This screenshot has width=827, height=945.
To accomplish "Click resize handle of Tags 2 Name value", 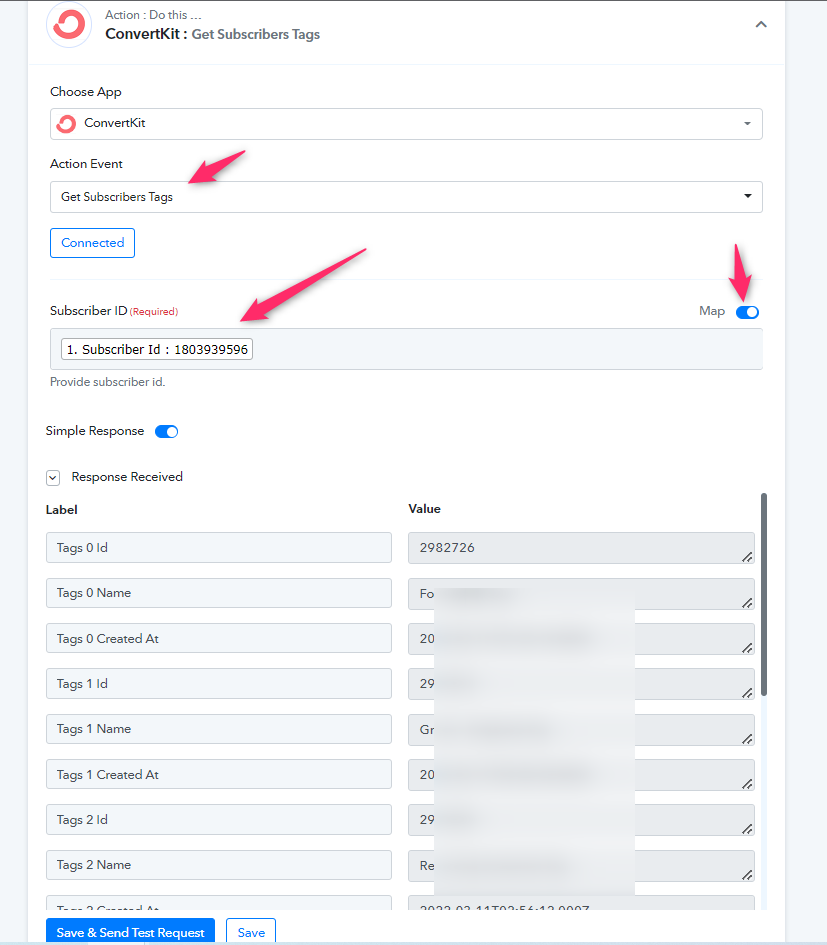I will [x=747, y=875].
